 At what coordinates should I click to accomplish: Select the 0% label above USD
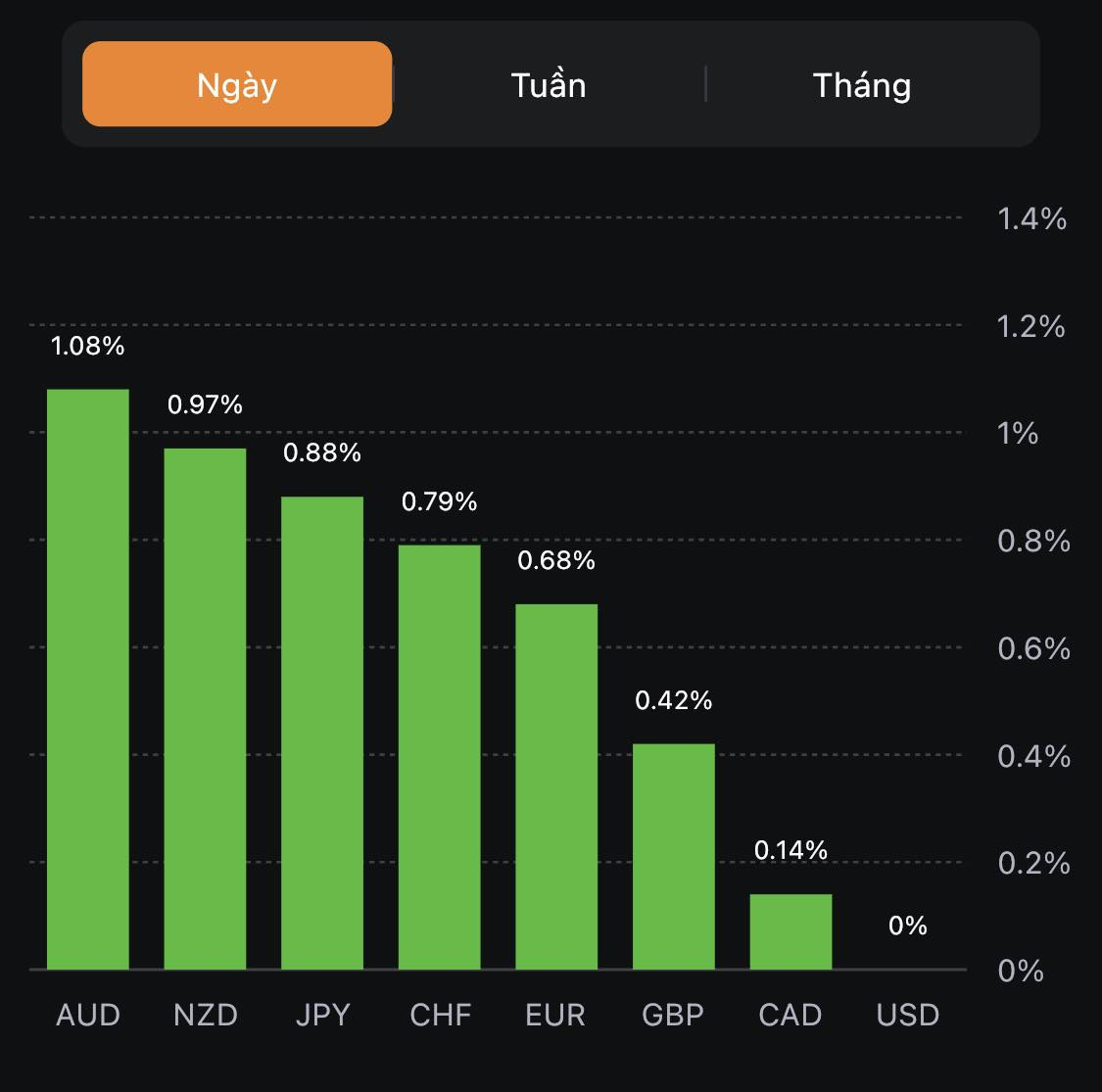click(908, 926)
